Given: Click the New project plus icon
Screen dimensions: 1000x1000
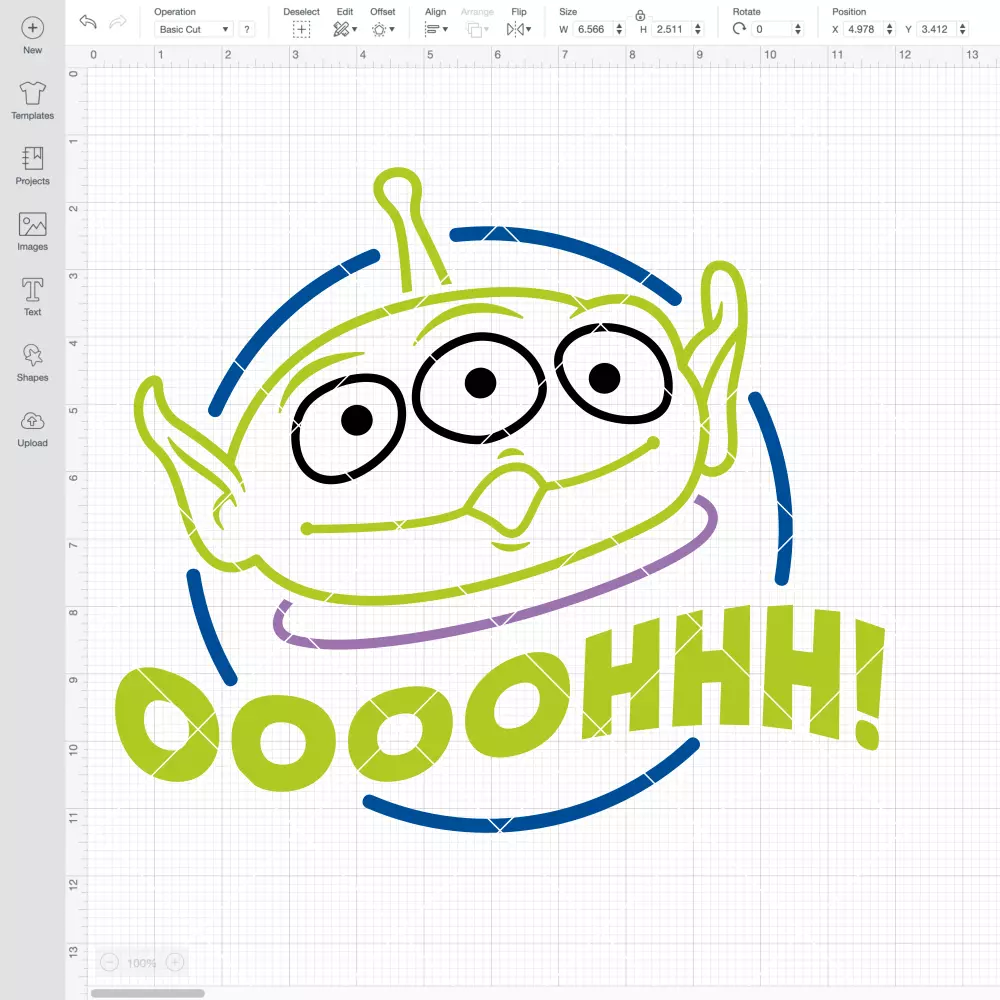Looking at the screenshot, I should (33, 28).
